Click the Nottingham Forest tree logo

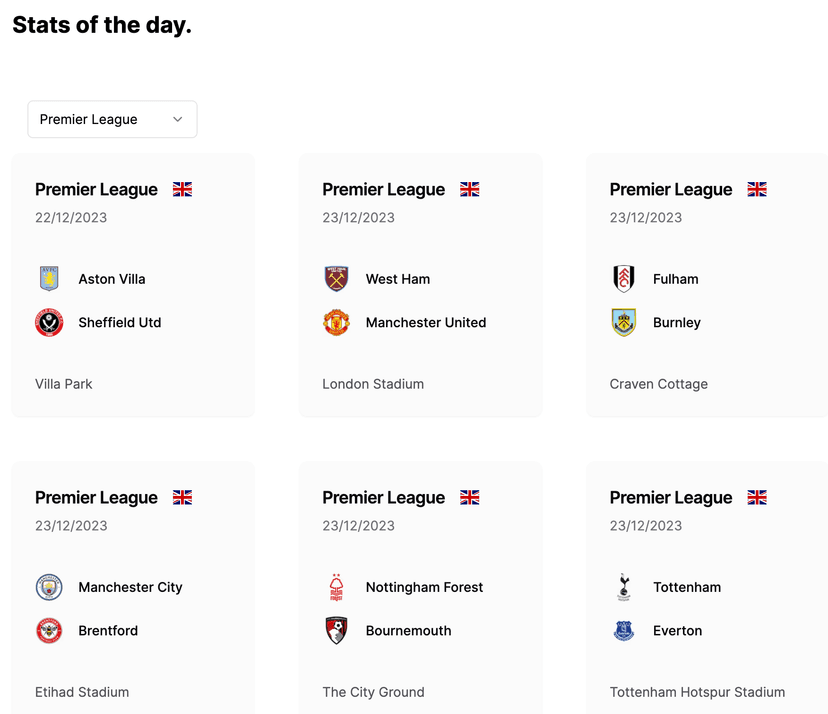pyautogui.click(x=336, y=587)
